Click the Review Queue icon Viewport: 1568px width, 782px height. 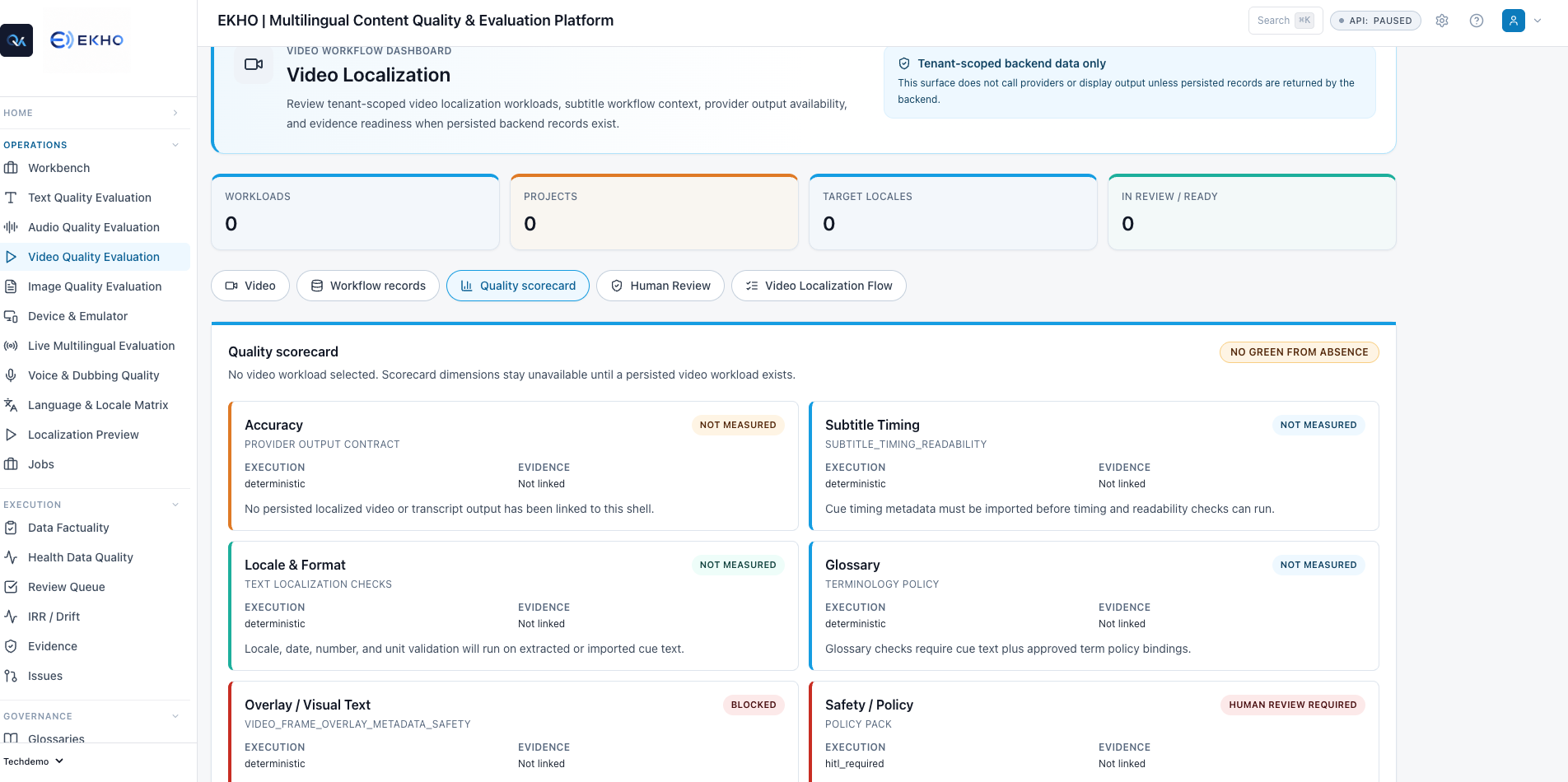(11, 587)
